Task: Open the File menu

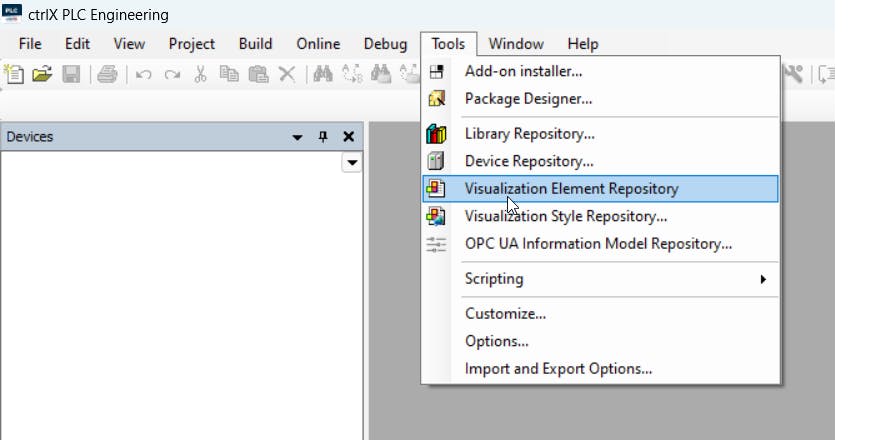Action: click(30, 44)
